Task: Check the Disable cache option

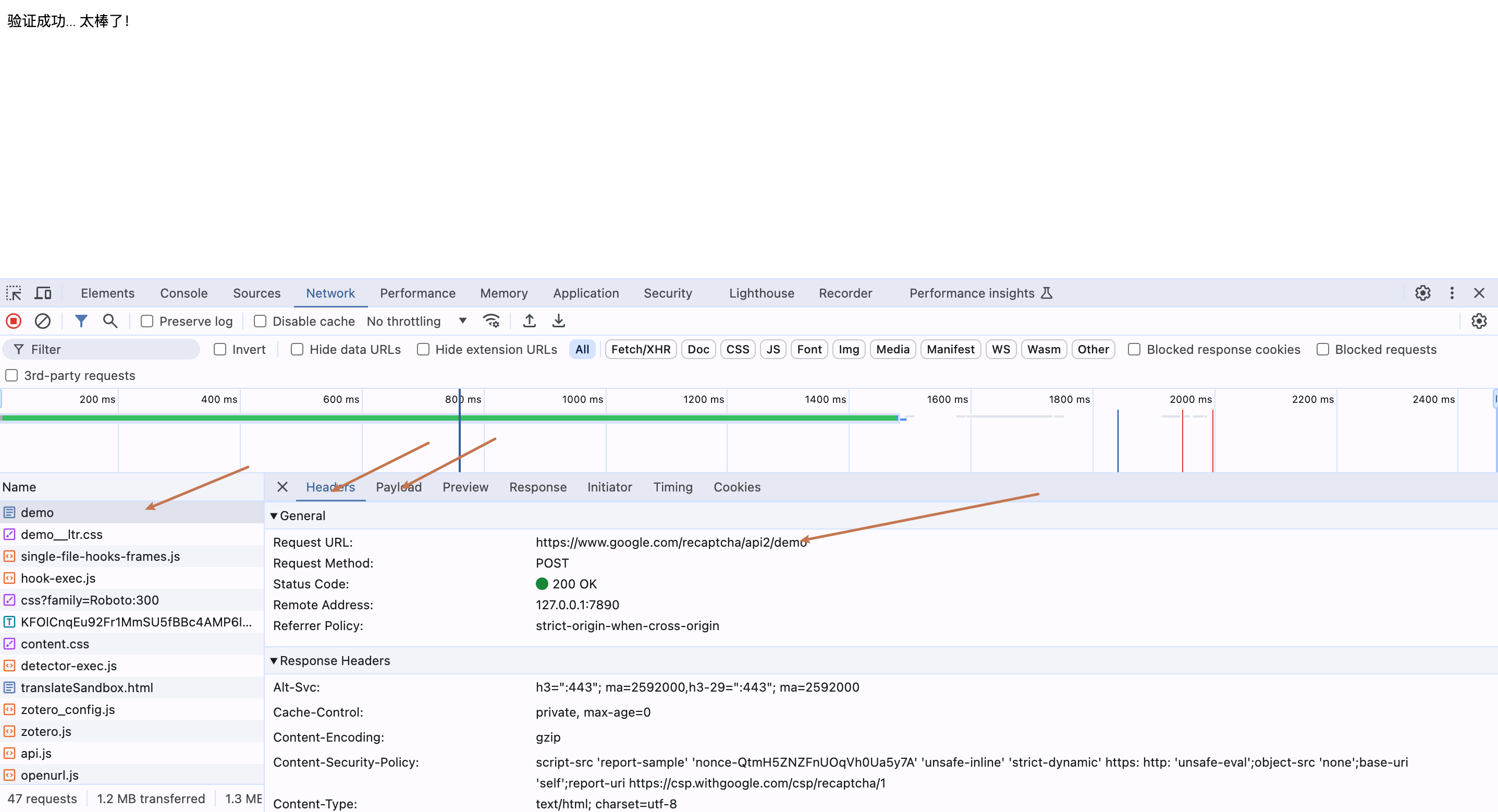Action: pos(260,321)
